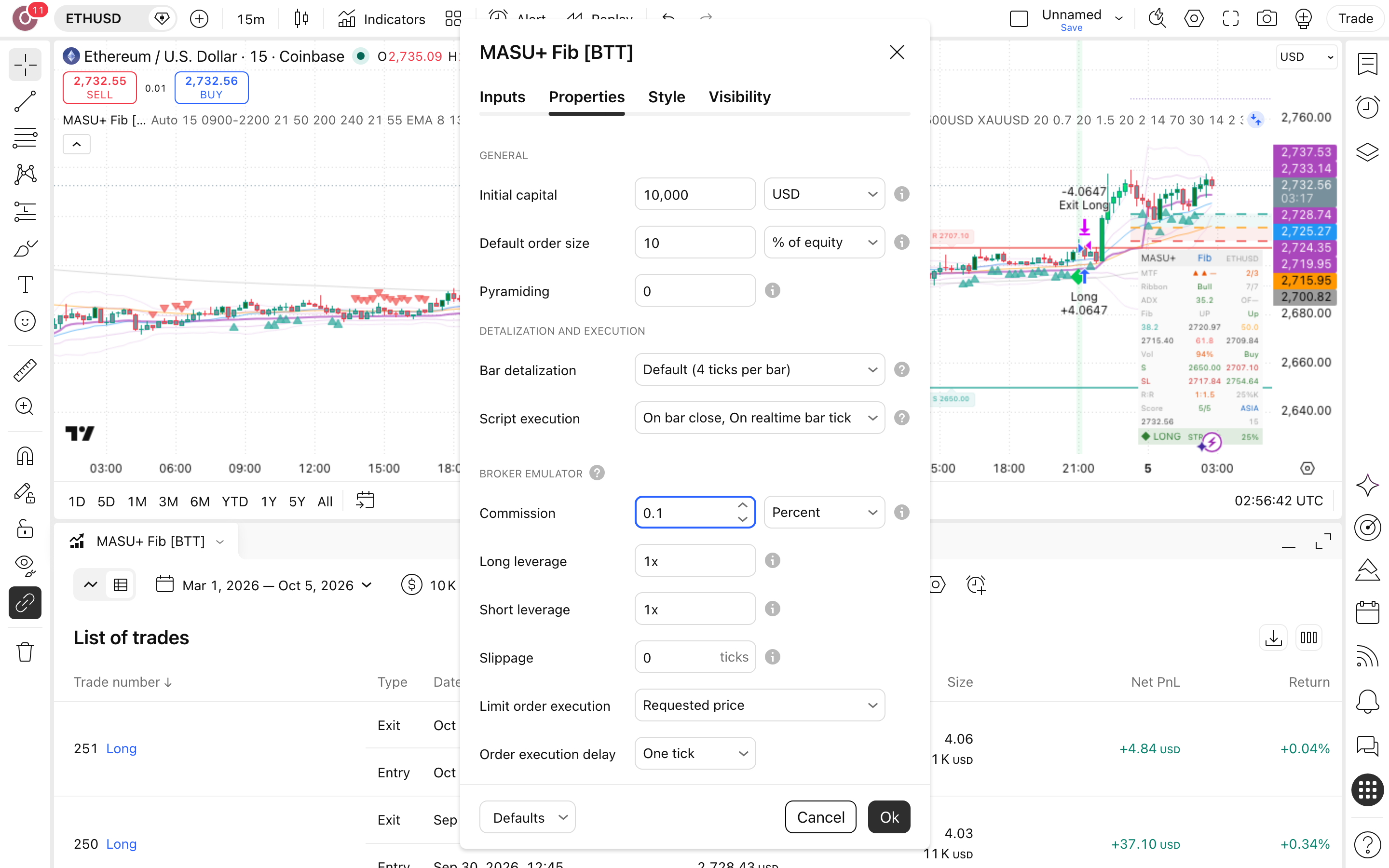Click the Cancel button

tap(820, 817)
